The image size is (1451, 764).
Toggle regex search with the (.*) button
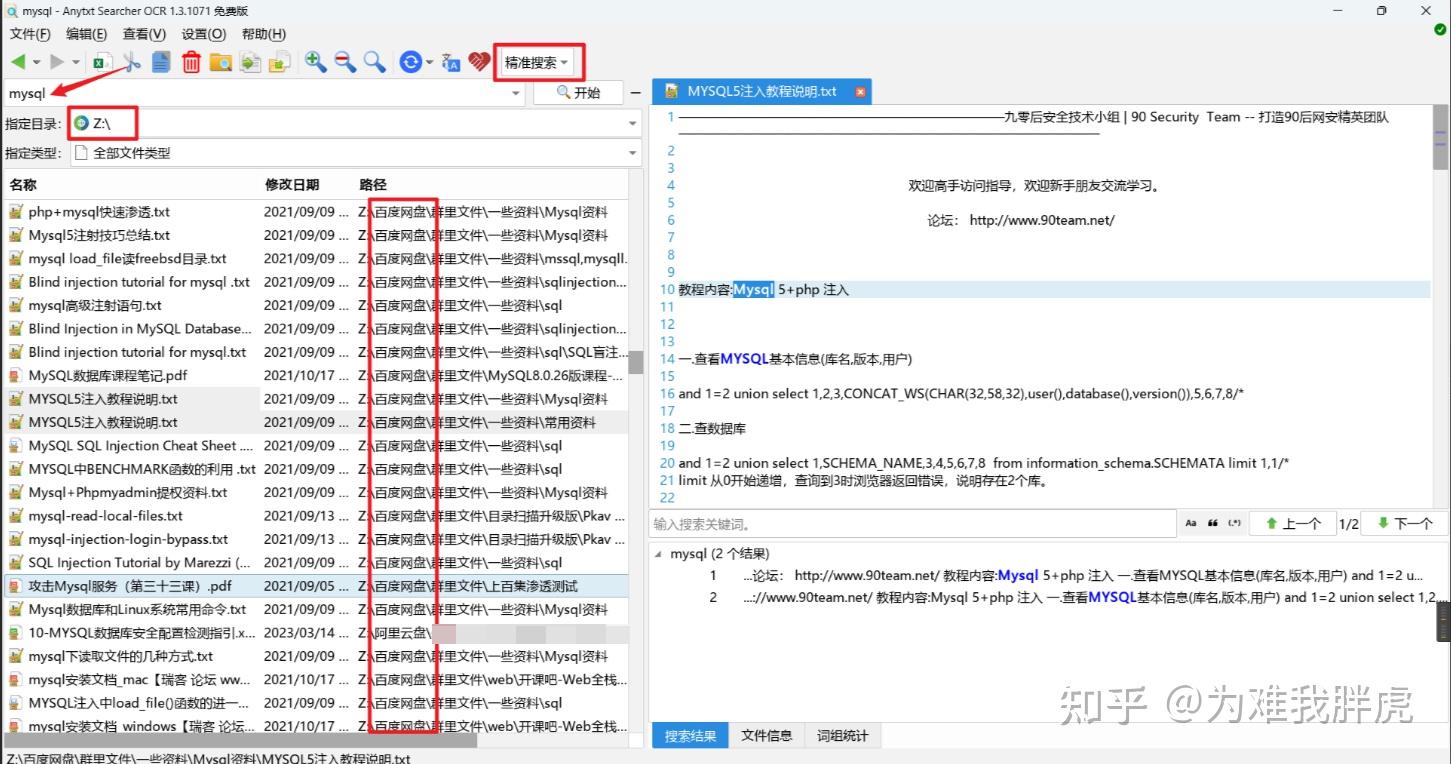click(1234, 523)
